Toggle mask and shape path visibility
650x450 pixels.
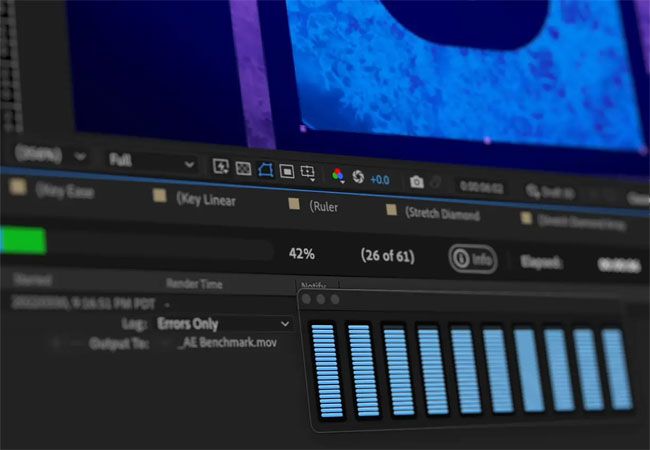265,170
